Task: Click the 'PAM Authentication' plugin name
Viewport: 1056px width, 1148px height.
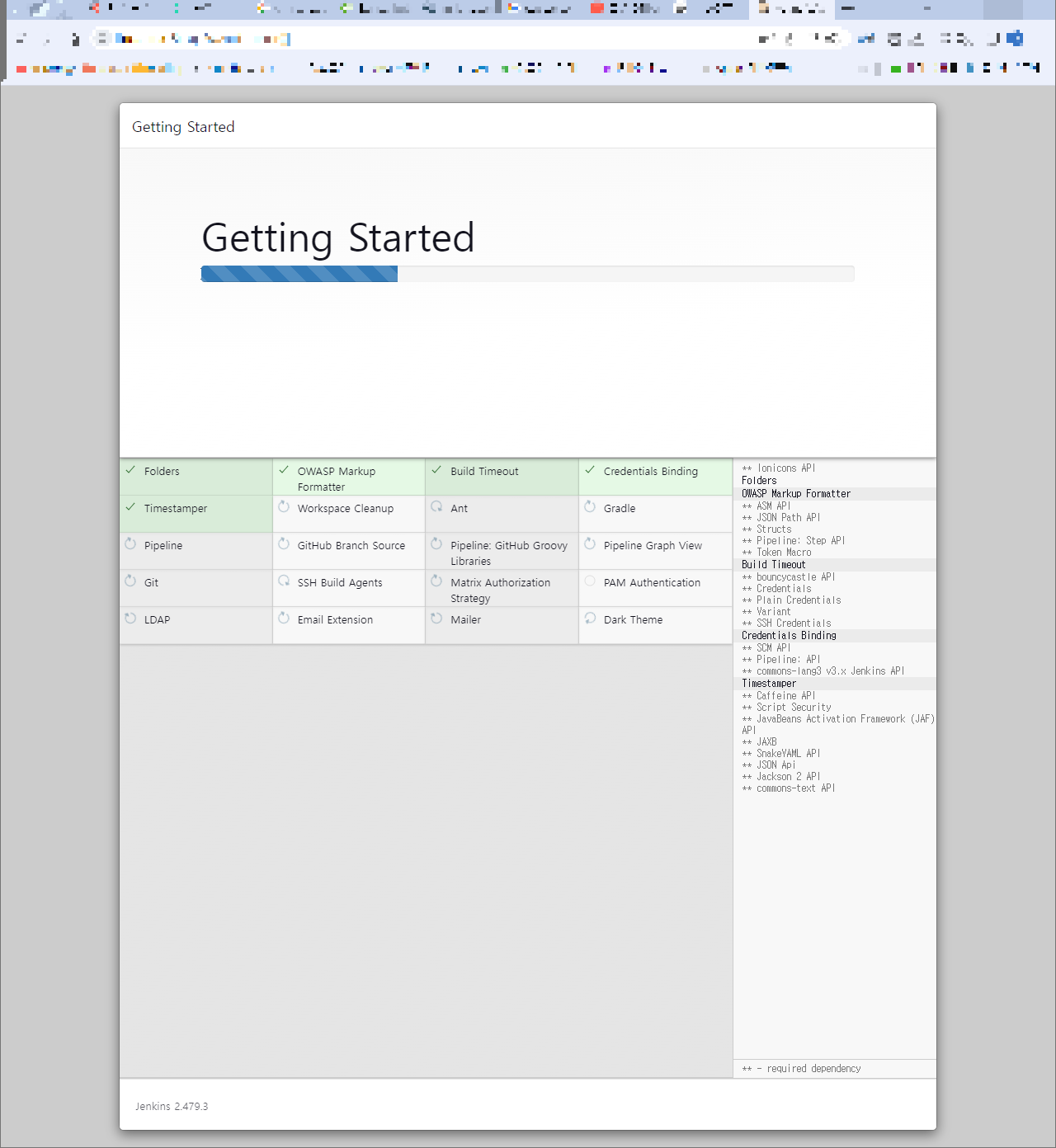Action: (652, 582)
